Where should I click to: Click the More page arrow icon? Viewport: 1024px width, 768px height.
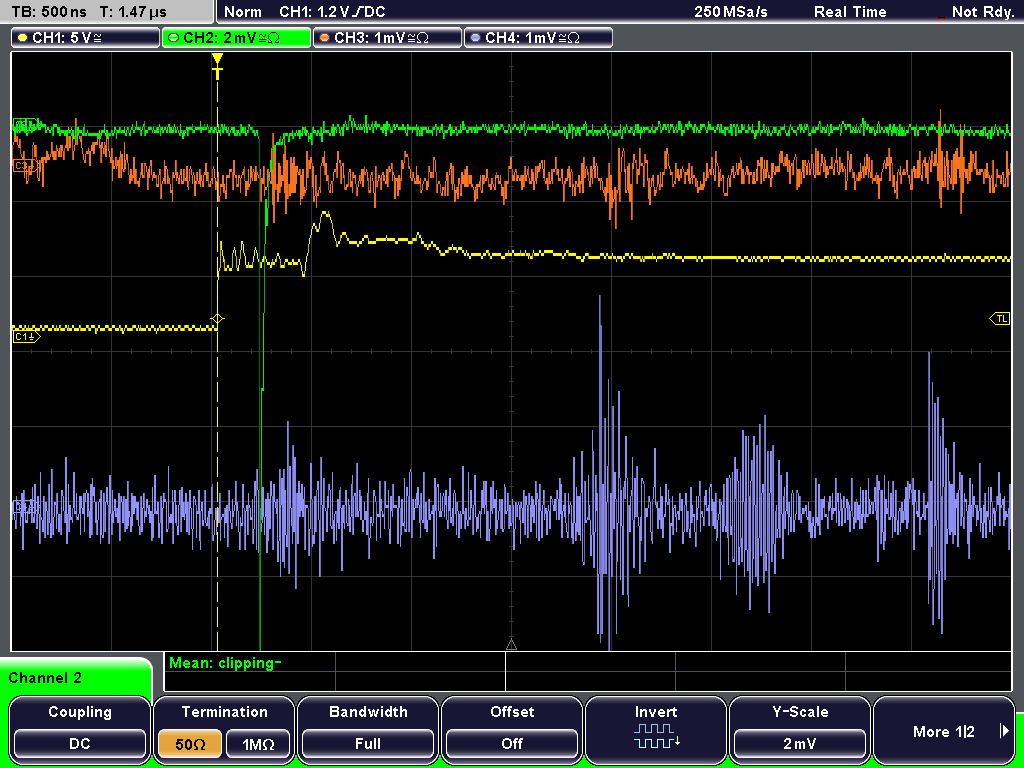(x=1004, y=731)
